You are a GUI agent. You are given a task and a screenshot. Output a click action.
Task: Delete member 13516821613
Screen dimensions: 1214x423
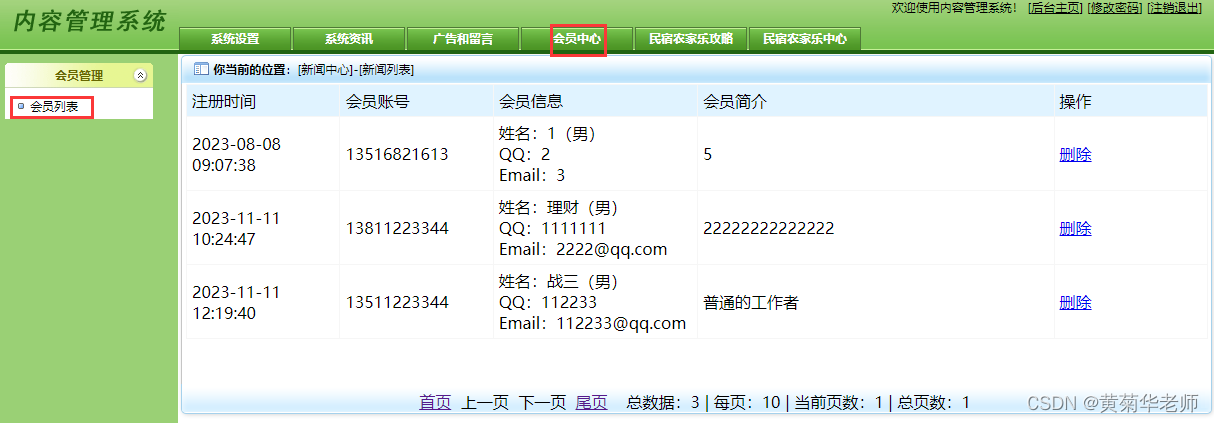1075,154
